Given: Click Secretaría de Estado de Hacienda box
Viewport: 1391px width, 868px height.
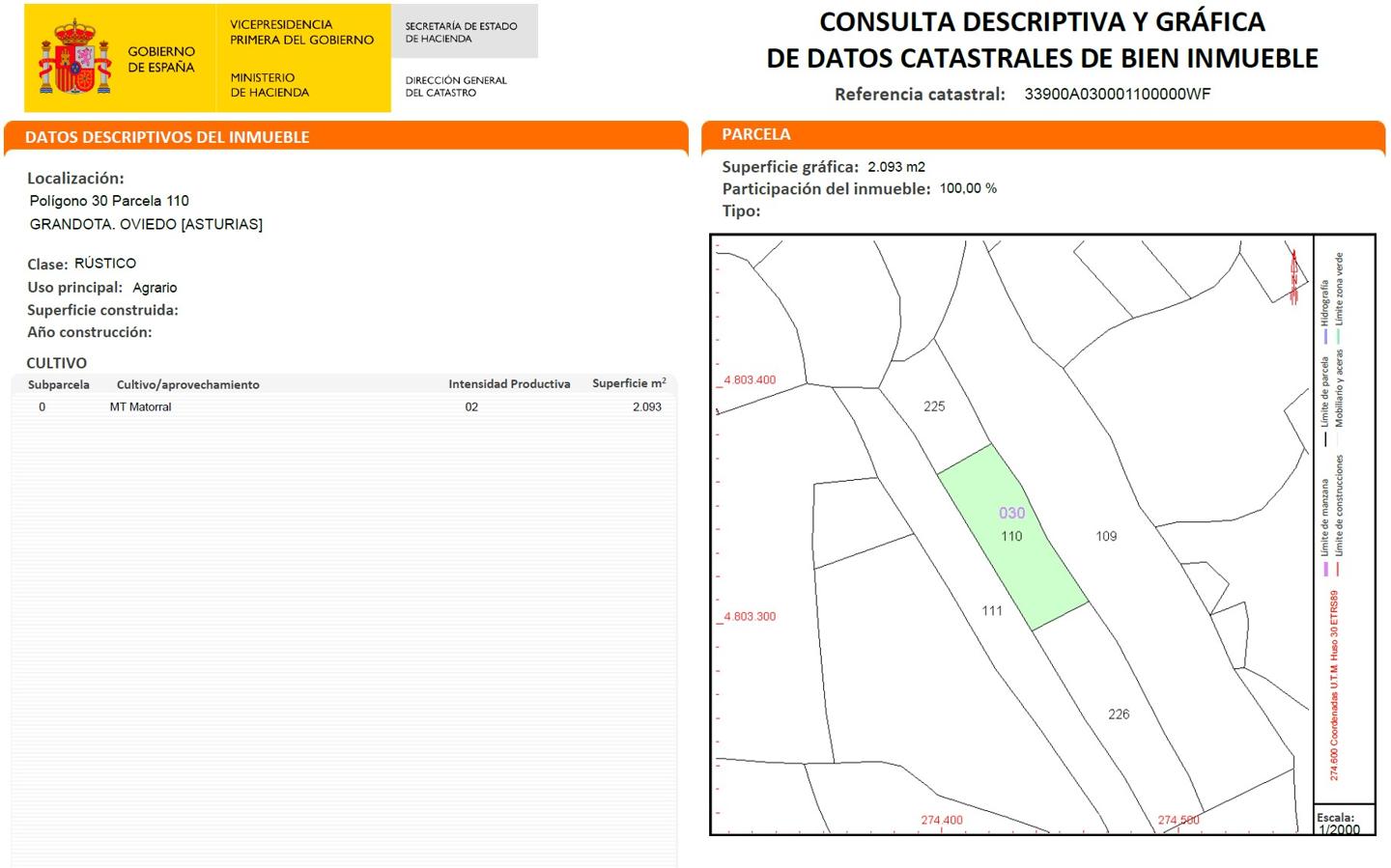Looking at the screenshot, I should click(x=464, y=32).
